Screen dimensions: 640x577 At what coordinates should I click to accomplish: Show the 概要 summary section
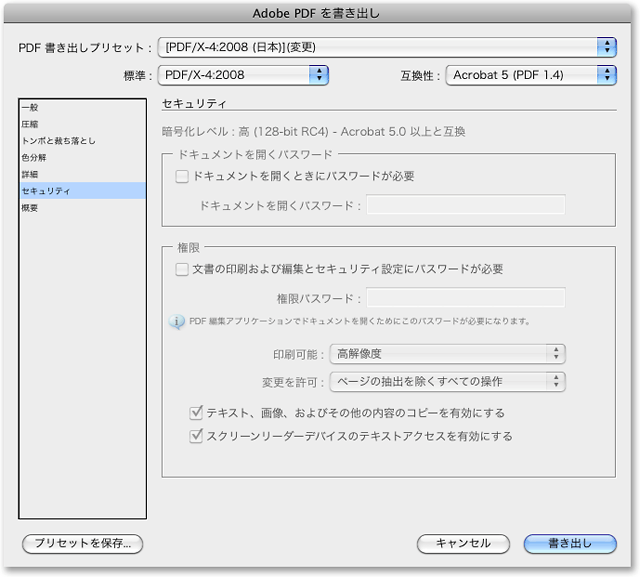(x=31, y=208)
